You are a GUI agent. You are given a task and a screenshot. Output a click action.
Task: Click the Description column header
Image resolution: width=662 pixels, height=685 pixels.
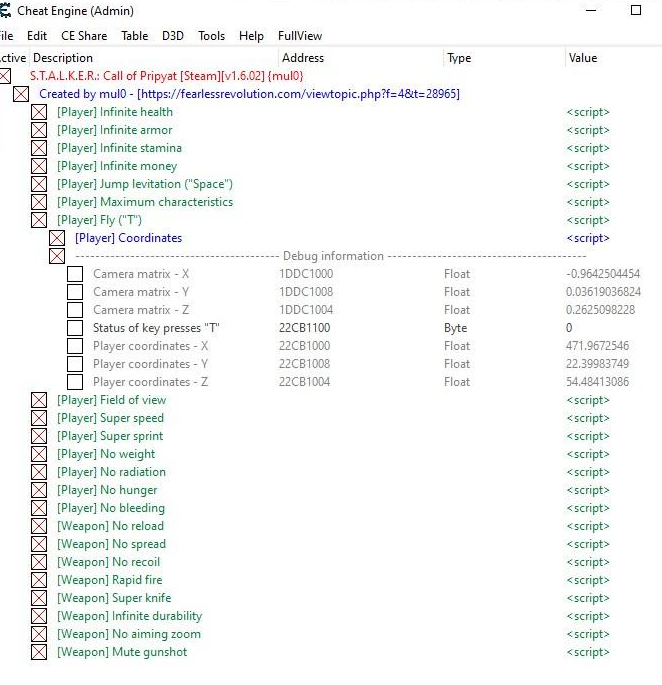[154, 58]
